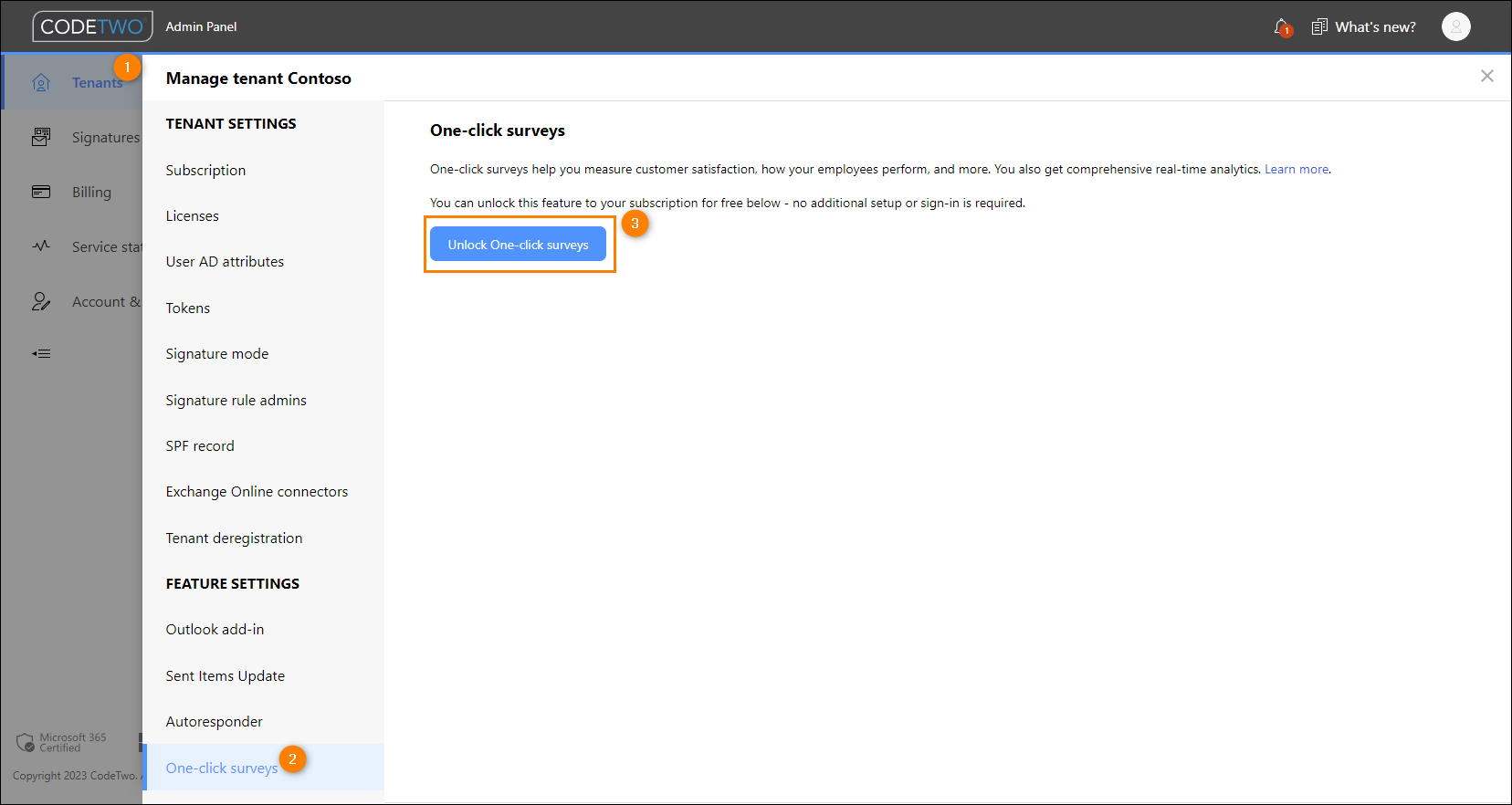Click Unlock One-click surveys button

tap(518, 244)
